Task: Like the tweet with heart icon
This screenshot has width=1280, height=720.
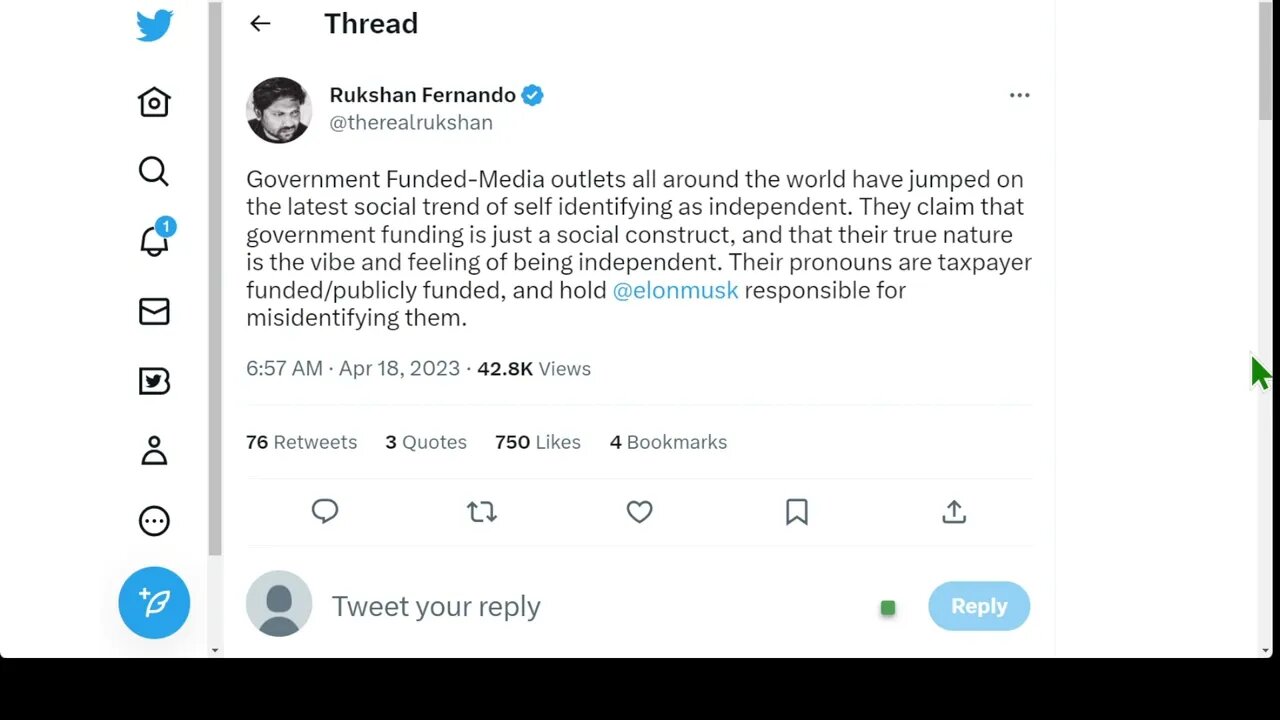Action: click(639, 512)
